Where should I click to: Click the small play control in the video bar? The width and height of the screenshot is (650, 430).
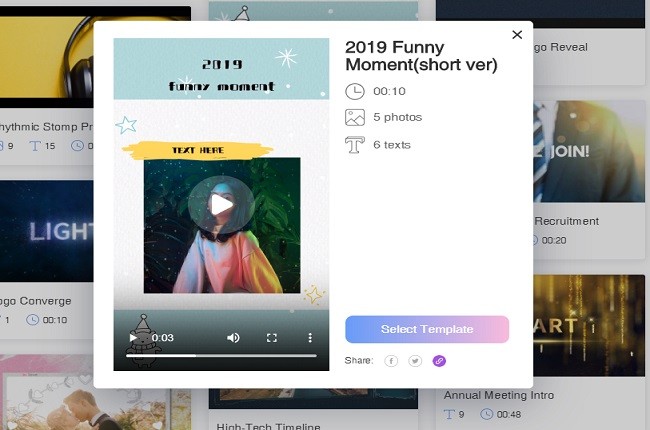click(x=134, y=338)
